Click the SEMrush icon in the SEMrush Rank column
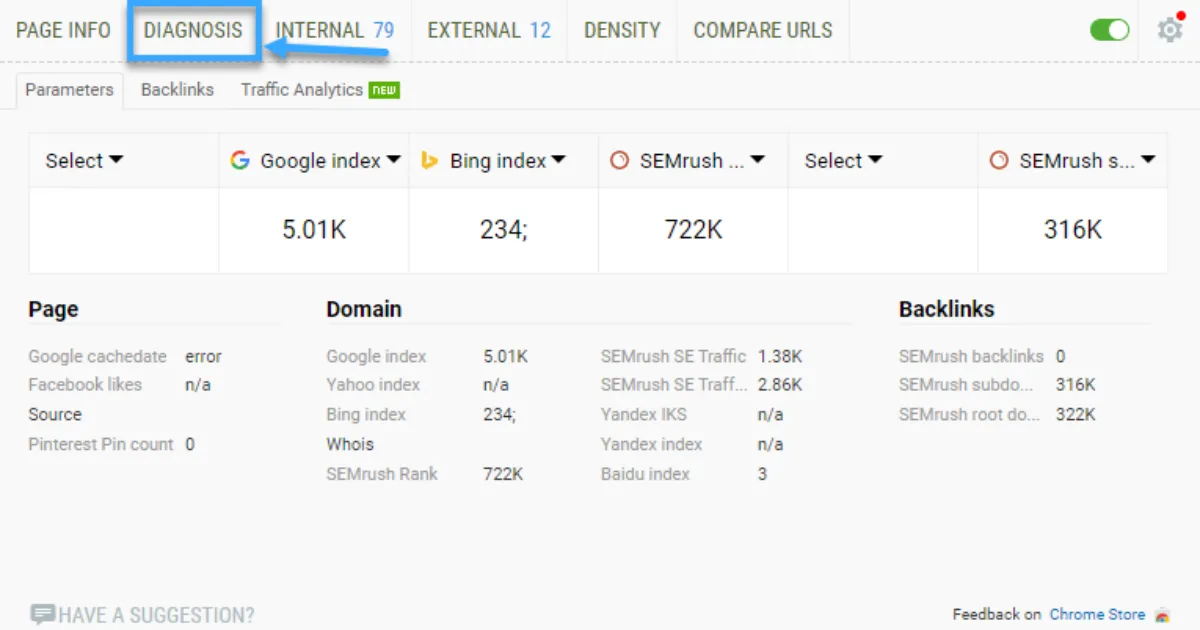This screenshot has height=630, width=1200. pos(619,160)
